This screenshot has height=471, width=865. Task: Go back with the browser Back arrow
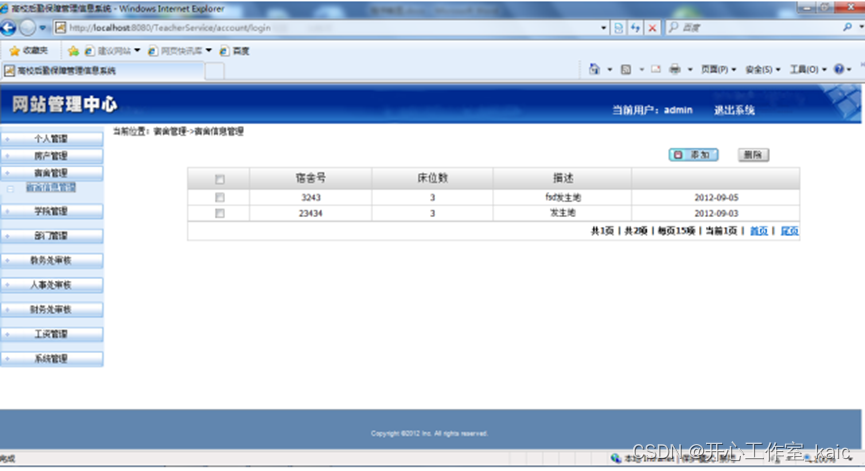8,28
